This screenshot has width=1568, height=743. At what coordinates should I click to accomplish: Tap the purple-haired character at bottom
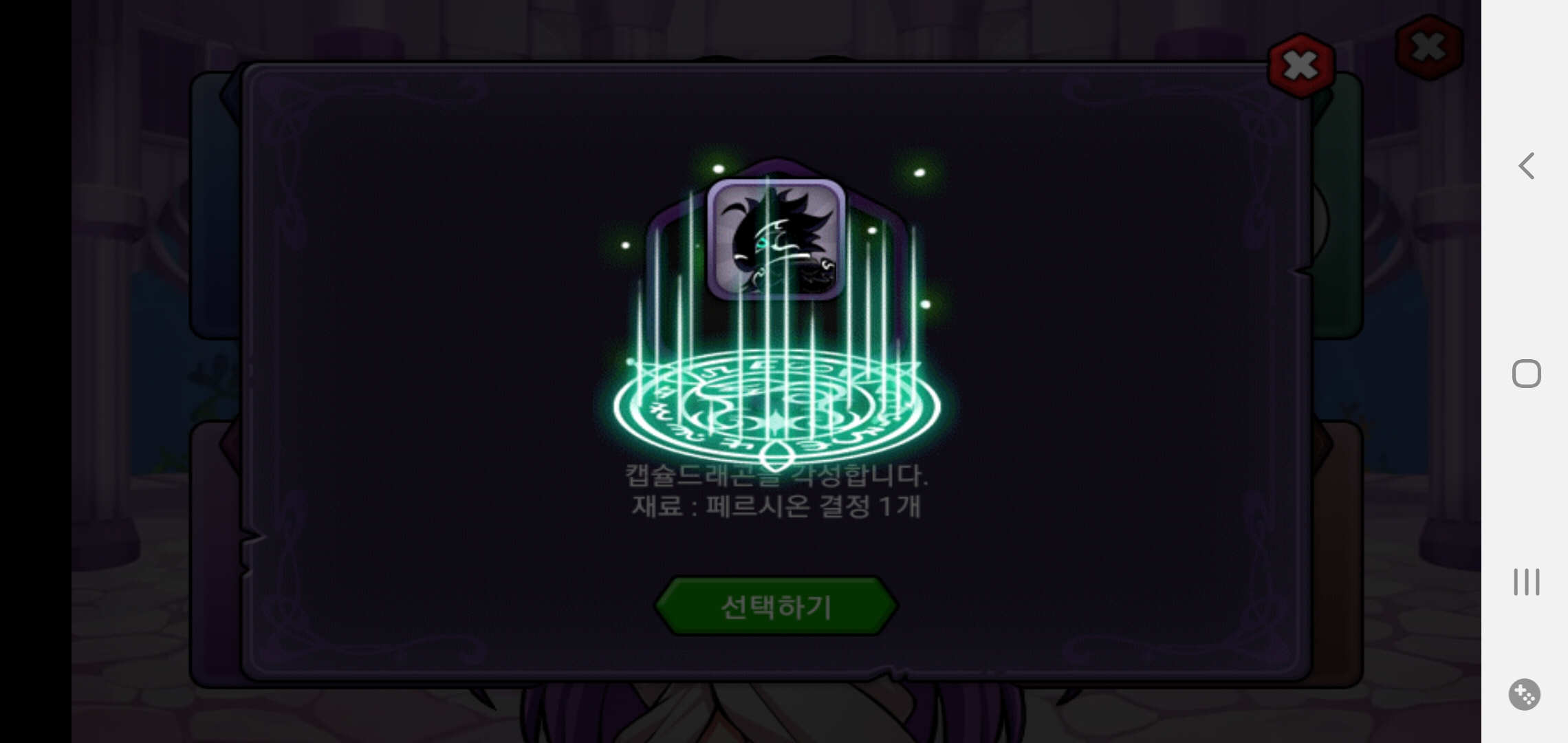[x=776, y=714]
